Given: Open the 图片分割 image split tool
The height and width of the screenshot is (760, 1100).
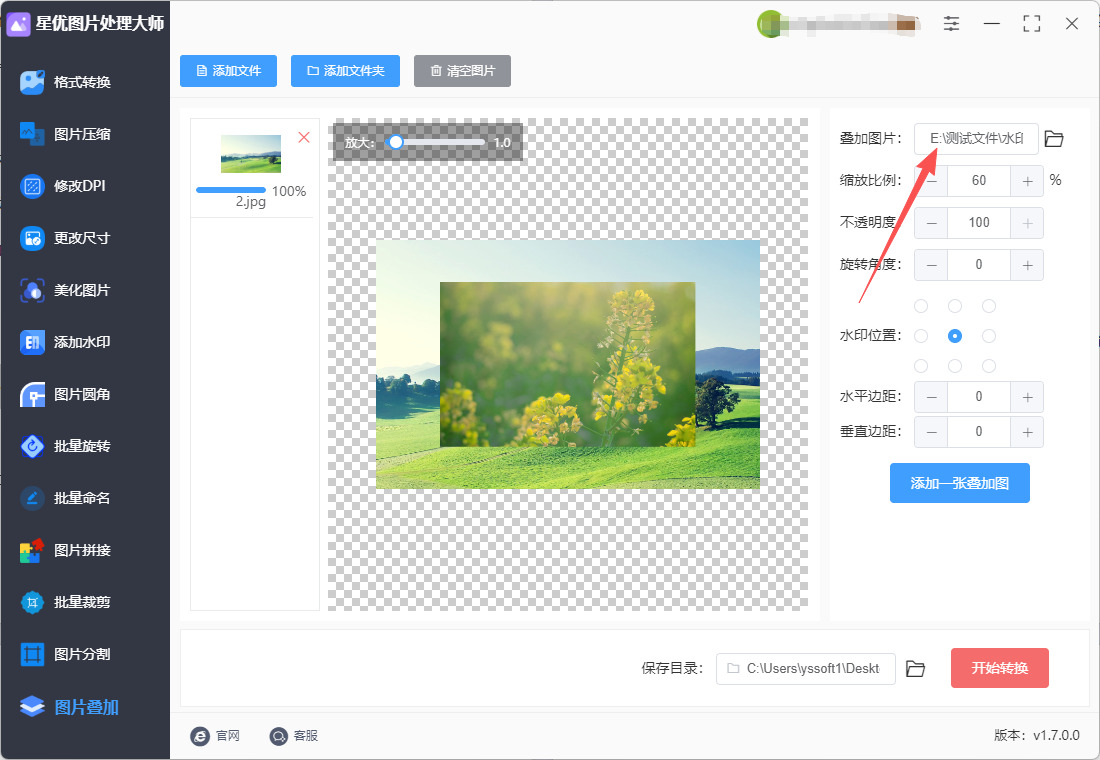Looking at the screenshot, I should click(66, 654).
